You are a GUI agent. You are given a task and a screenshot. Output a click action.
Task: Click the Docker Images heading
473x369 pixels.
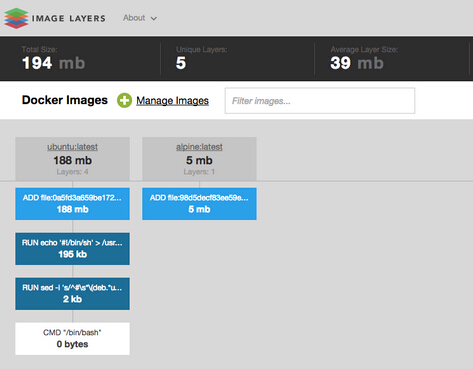coord(65,100)
